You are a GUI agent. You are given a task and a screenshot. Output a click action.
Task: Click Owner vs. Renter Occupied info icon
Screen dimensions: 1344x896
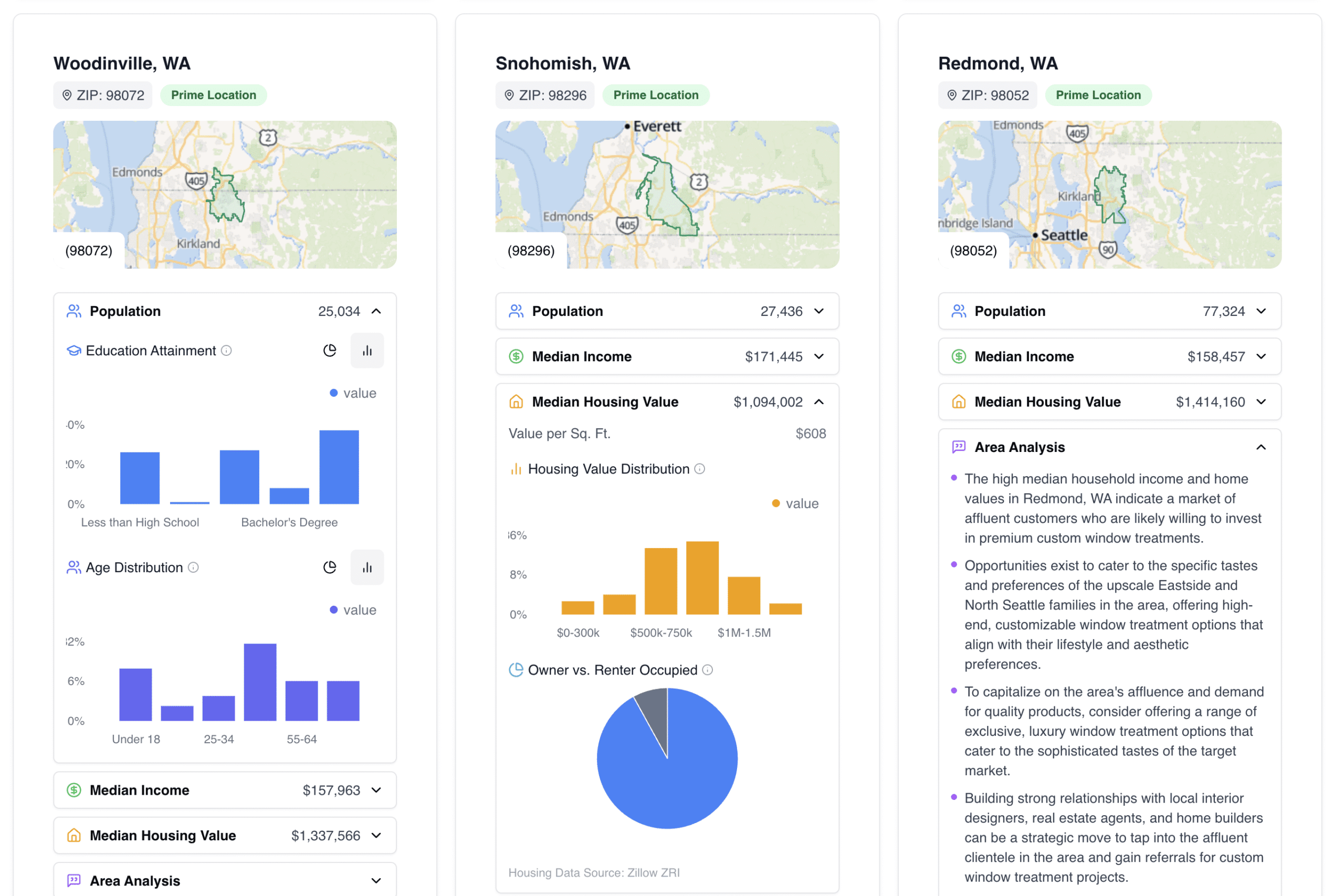tap(707, 670)
